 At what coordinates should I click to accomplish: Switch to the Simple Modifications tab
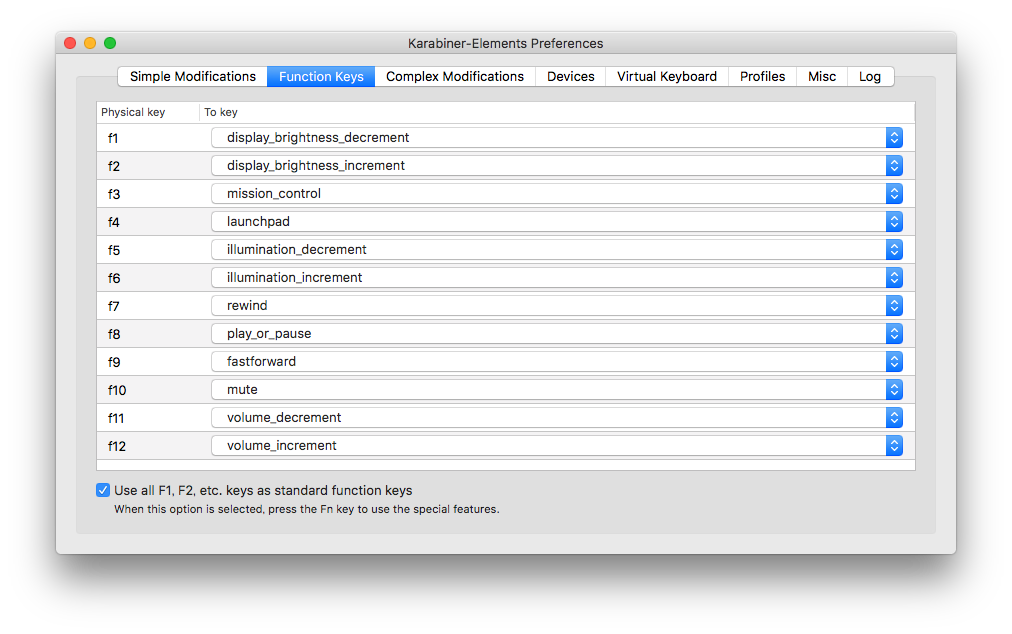coord(192,76)
